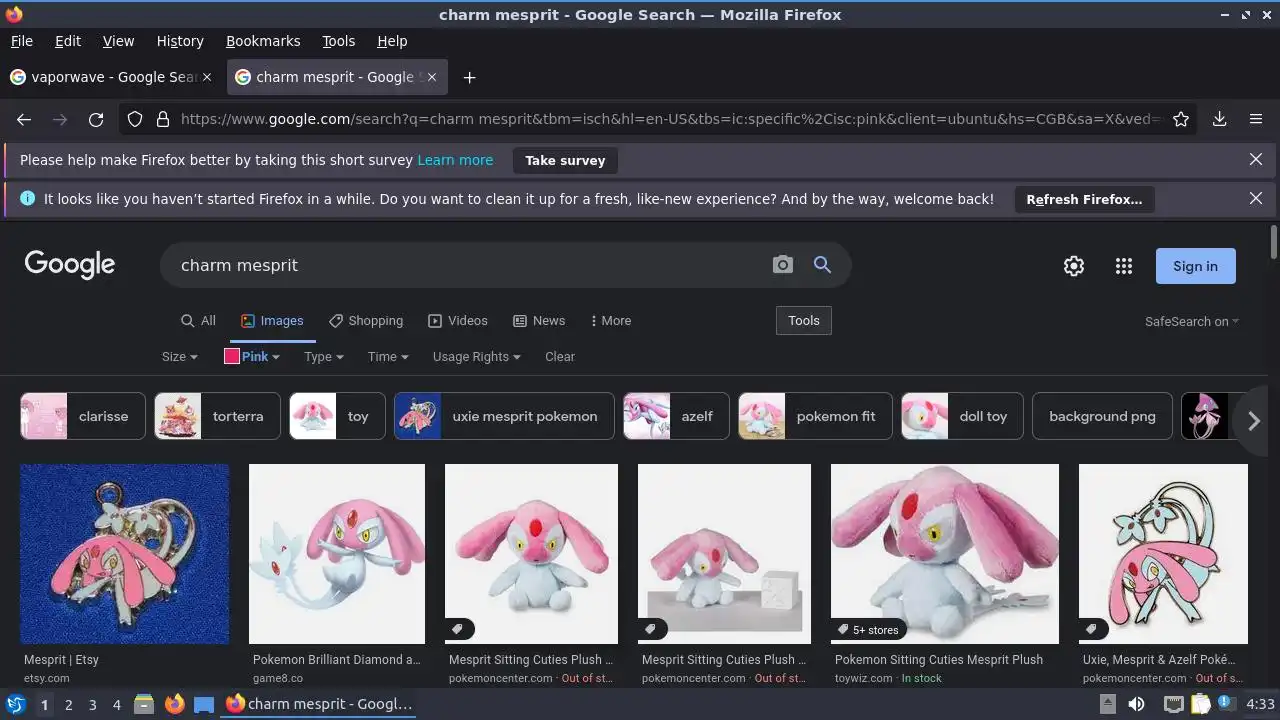Open the File menu

21,41
